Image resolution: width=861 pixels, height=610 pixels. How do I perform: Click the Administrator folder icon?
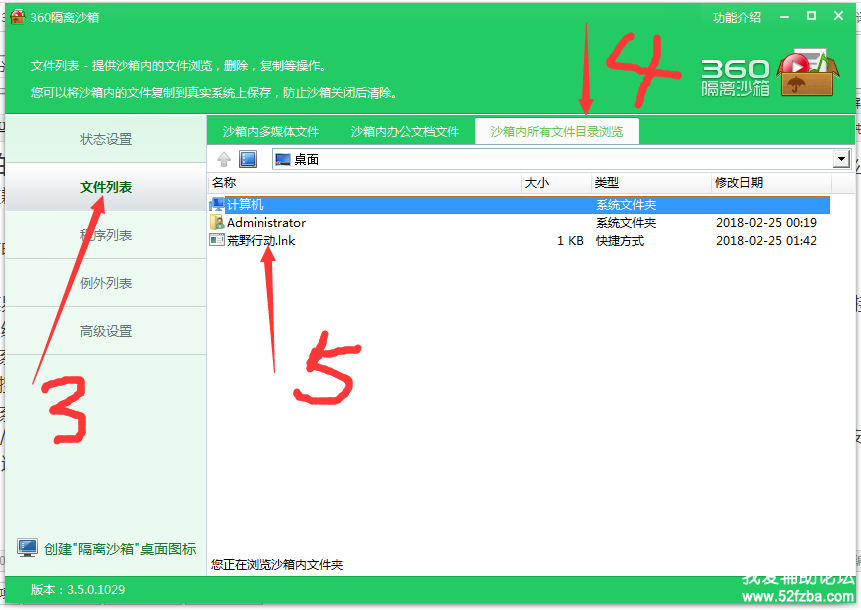(217, 222)
